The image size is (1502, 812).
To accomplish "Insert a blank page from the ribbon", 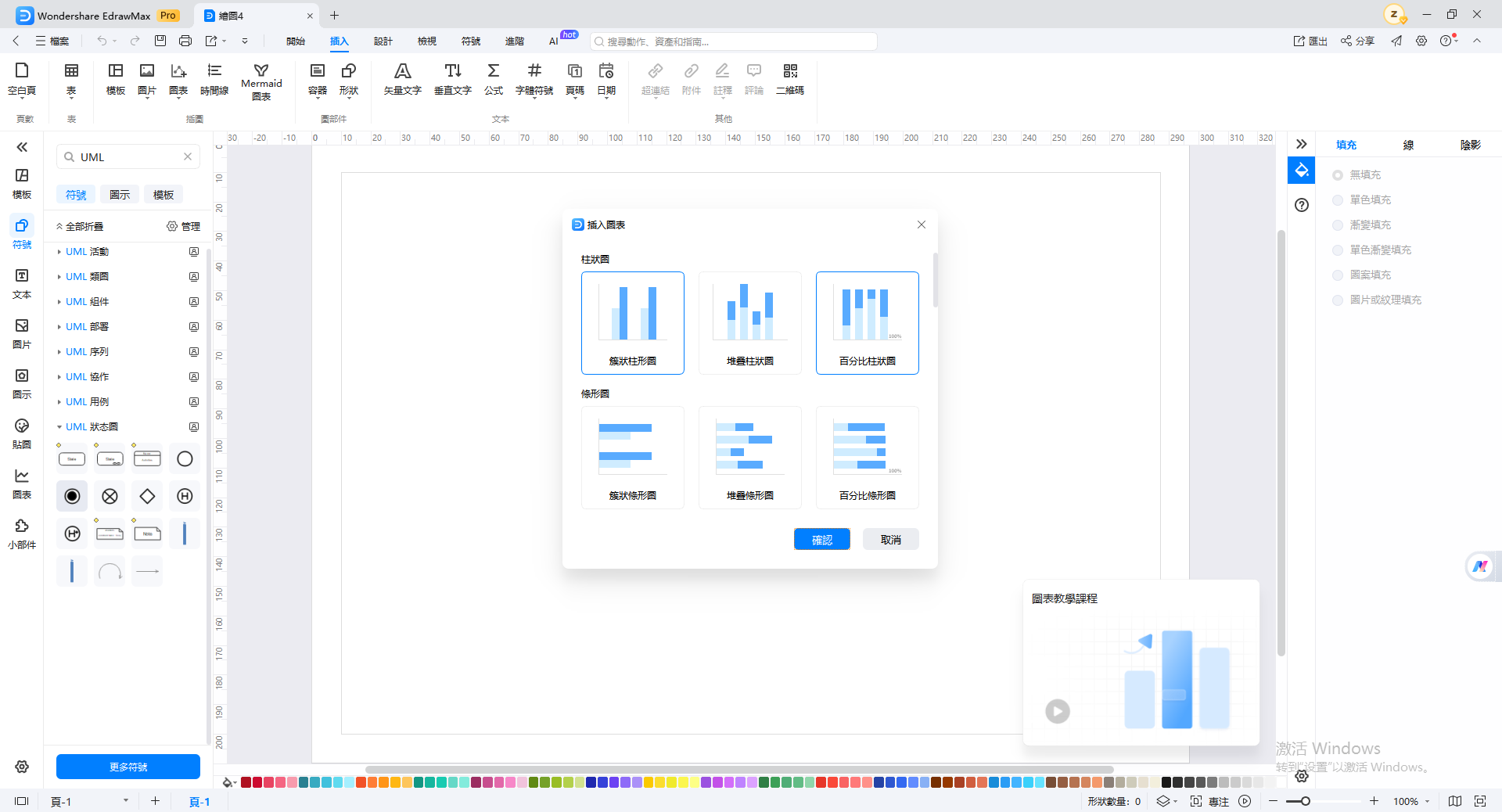I will (22, 79).
